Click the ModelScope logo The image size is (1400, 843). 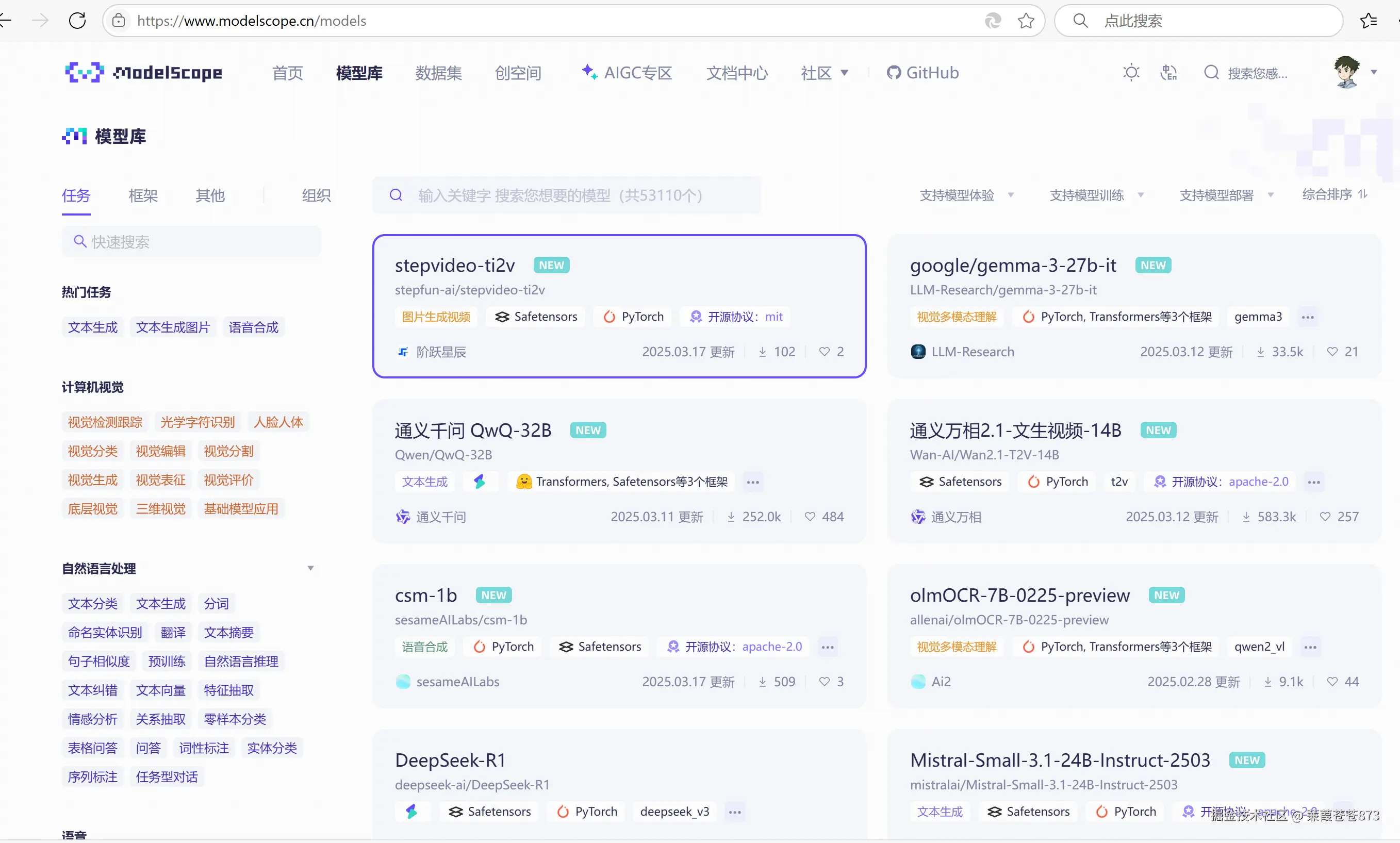tap(144, 73)
